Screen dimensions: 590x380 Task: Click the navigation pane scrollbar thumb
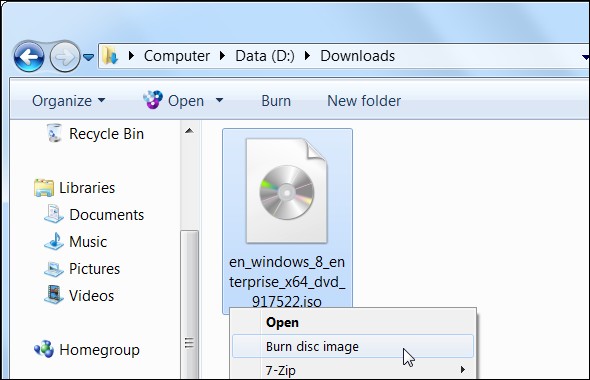[189, 305]
